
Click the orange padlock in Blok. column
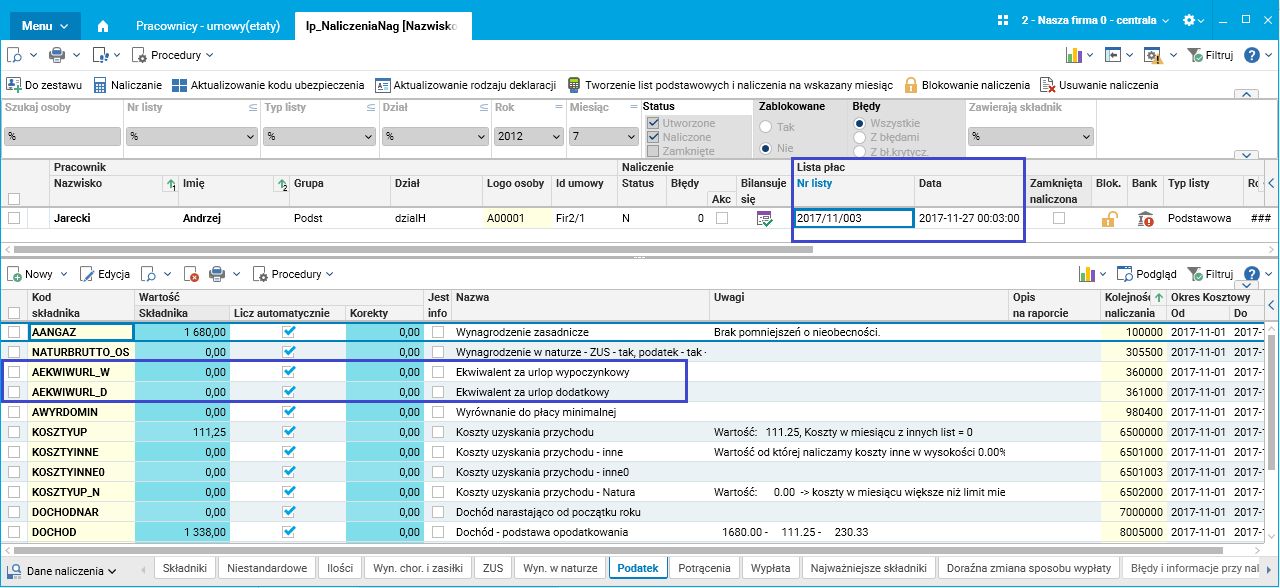tap(1108, 218)
